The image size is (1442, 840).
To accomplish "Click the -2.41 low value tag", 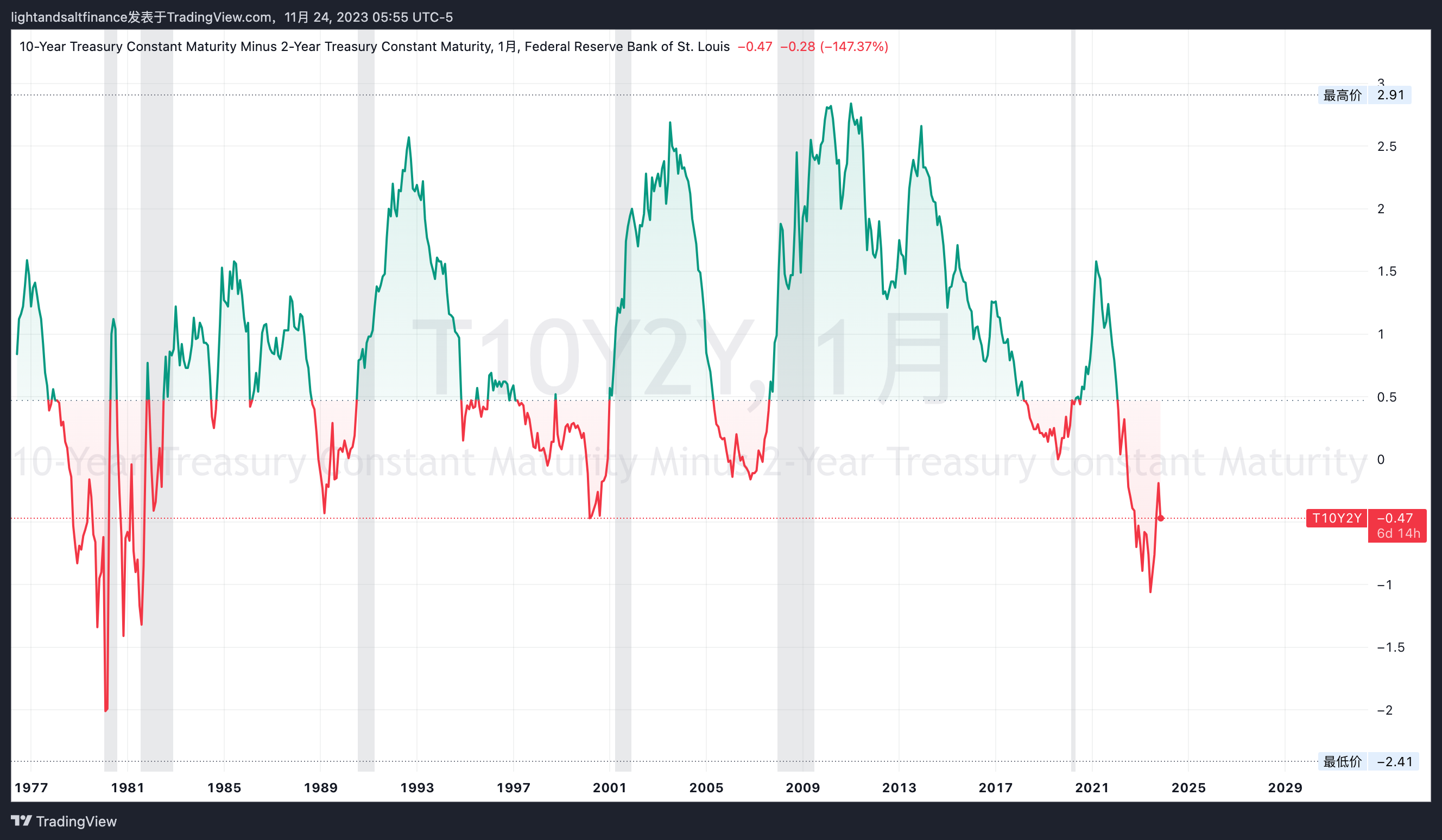I will (x=1394, y=762).
